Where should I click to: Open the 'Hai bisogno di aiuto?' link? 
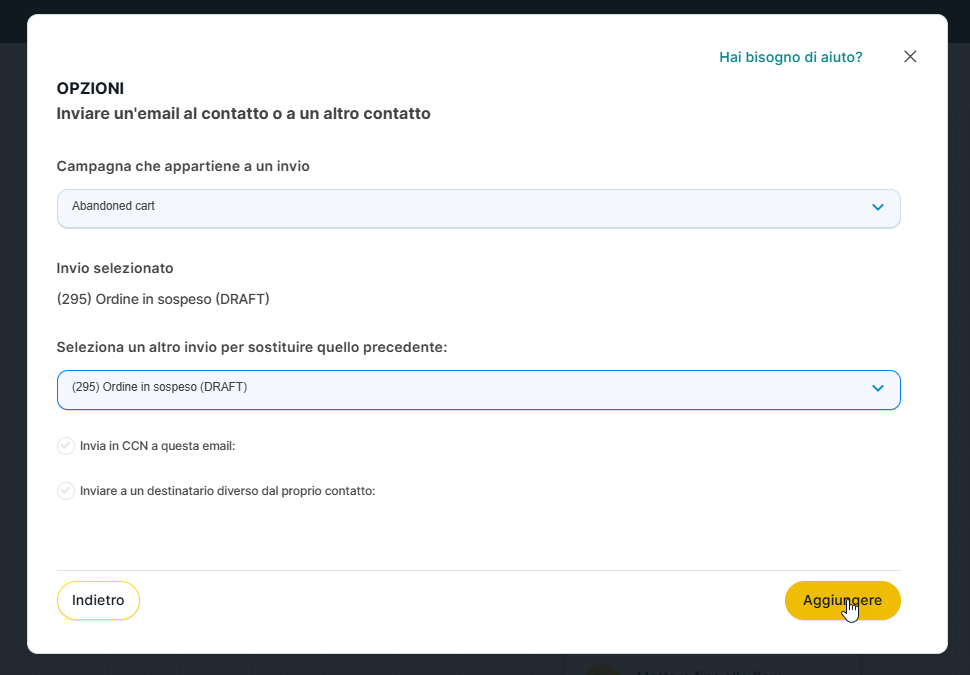click(790, 57)
